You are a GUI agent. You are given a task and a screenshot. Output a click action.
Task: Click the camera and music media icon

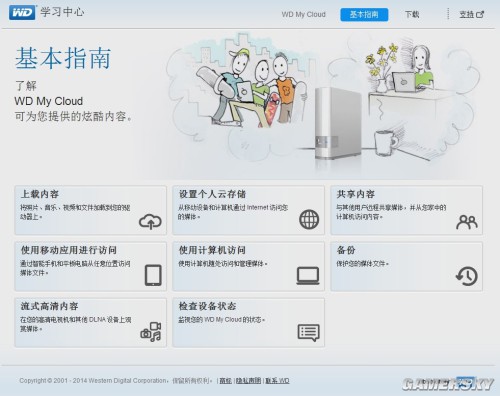(x=151, y=332)
